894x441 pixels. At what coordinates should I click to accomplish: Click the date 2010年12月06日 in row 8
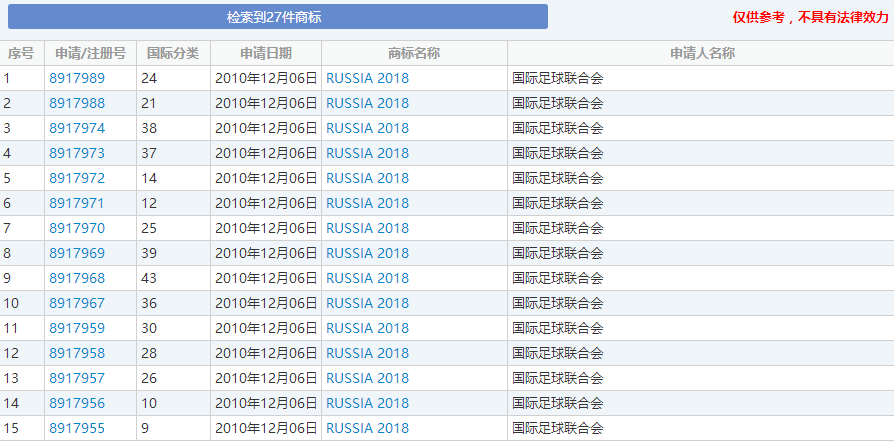pos(266,253)
